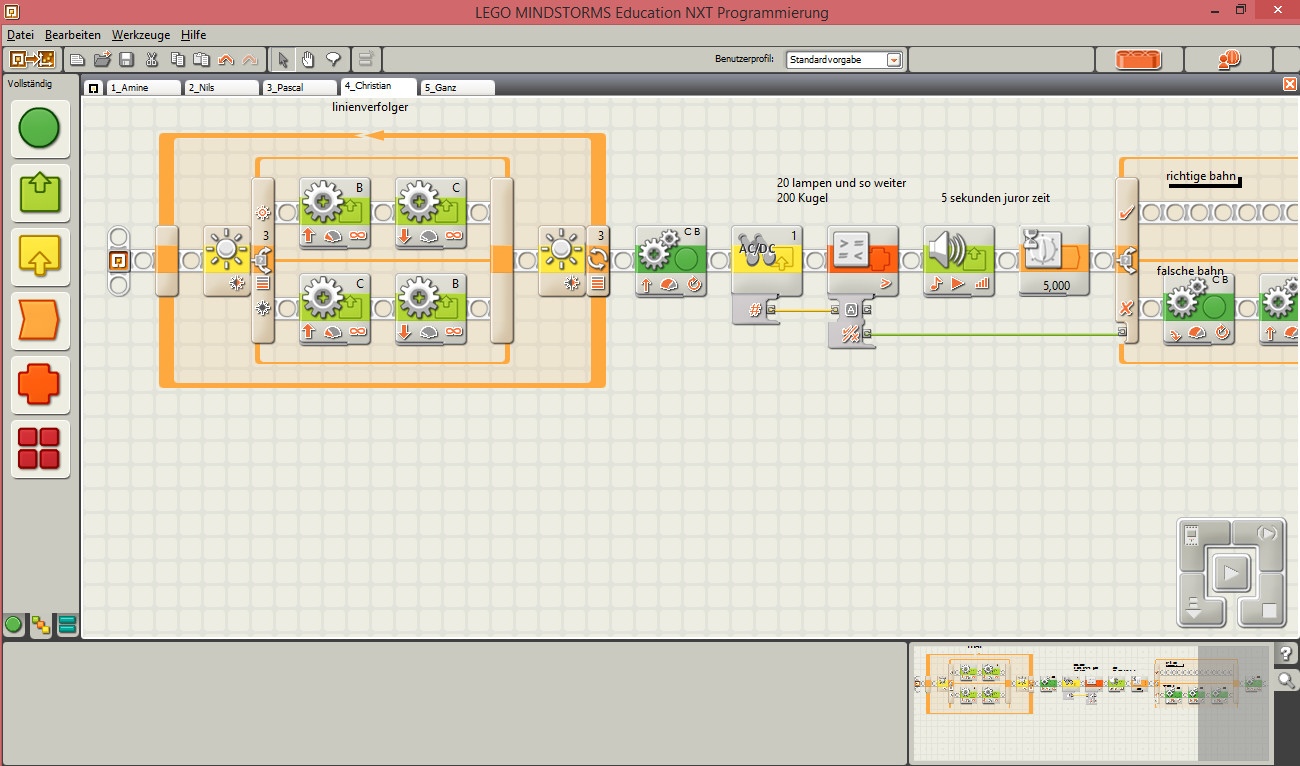Download and run selected via controller top-right button

tap(1268, 534)
